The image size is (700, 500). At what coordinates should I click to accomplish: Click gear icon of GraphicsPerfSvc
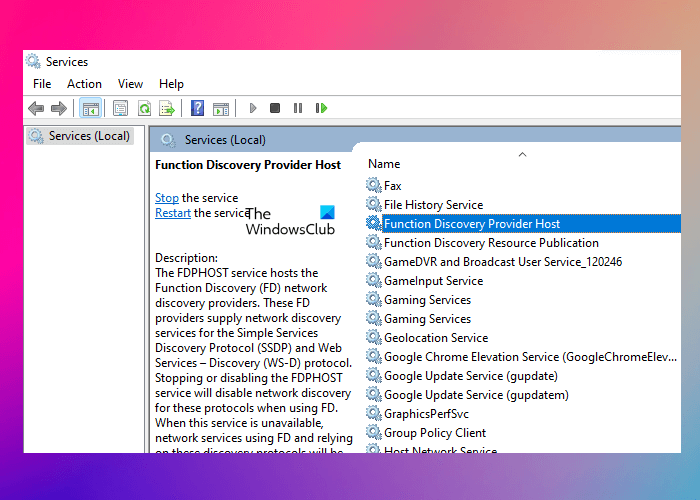373,413
